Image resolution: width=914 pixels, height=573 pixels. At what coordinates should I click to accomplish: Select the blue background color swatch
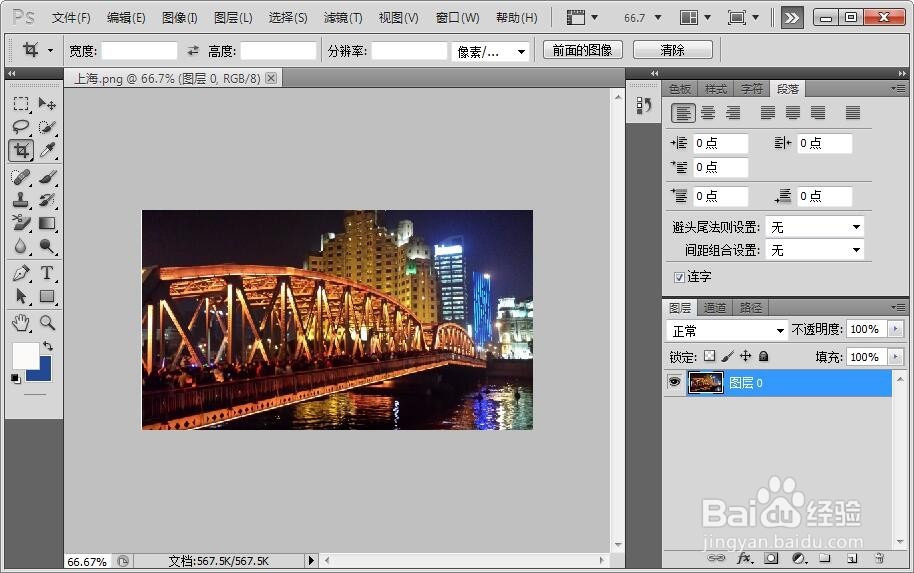pos(45,373)
